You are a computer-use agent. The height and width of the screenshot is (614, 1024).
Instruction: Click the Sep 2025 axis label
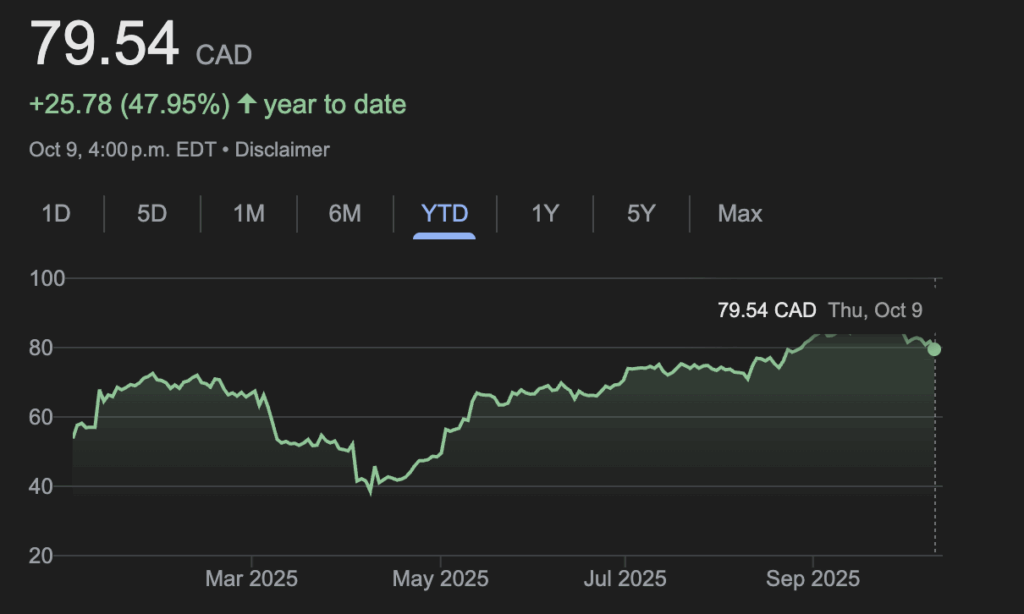pyautogui.click(x=812, y=579)
